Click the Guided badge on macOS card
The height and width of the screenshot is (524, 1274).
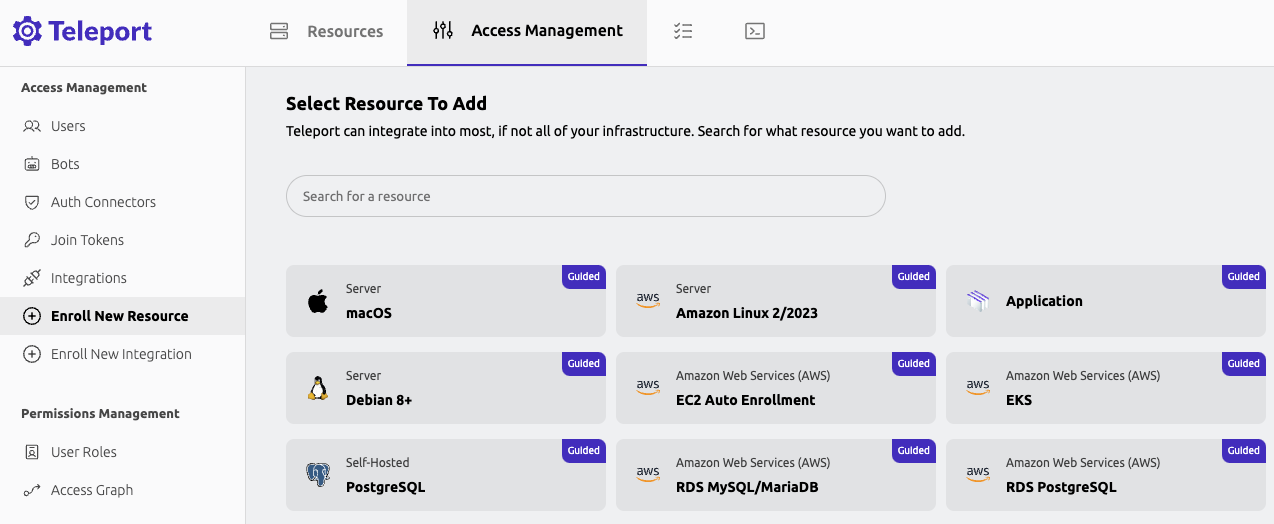(x=584, y=277)
